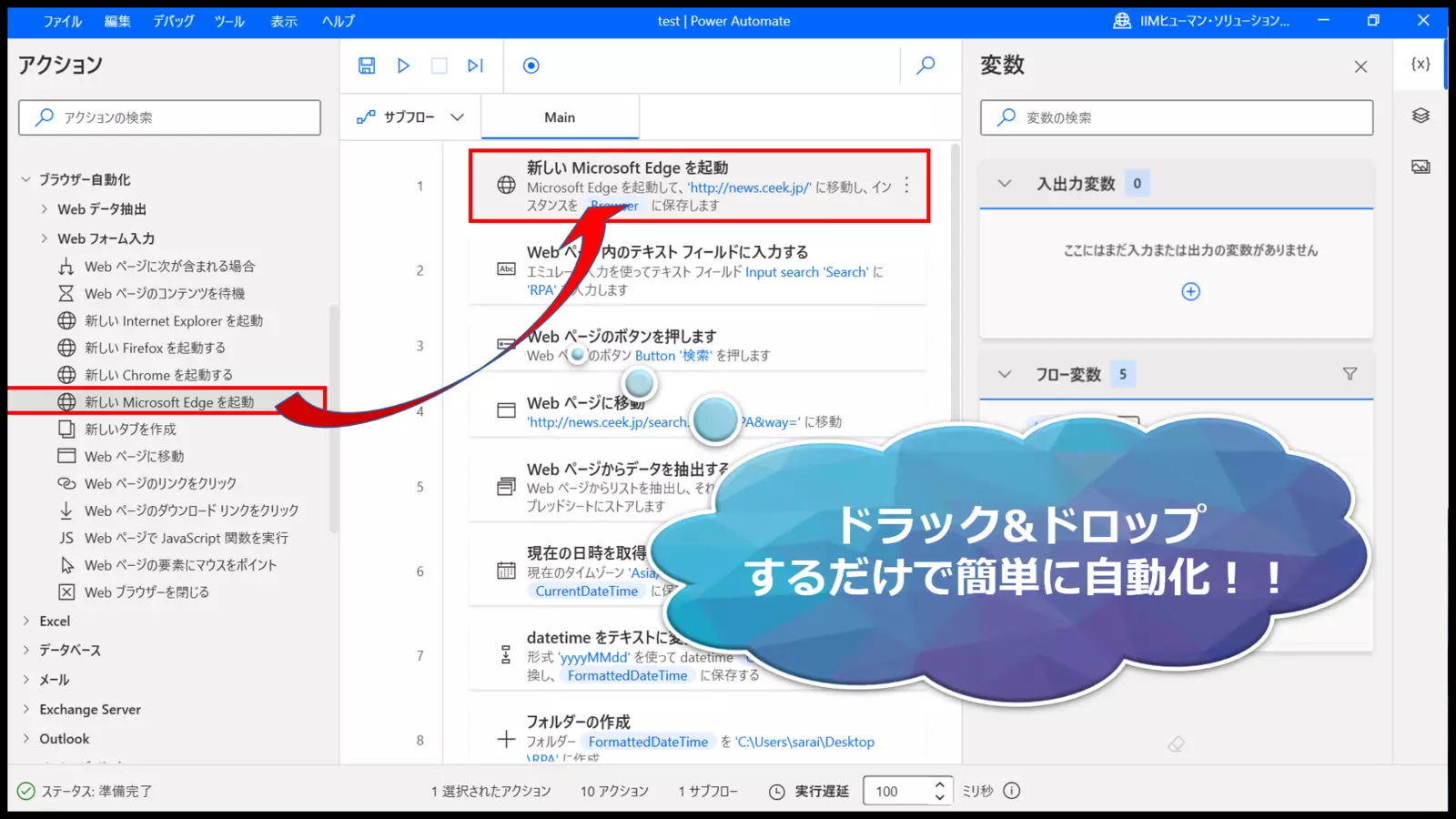This screenshot has height=819, width=1456.
Task: Open more options for action 1
Action: pos(906,186)
